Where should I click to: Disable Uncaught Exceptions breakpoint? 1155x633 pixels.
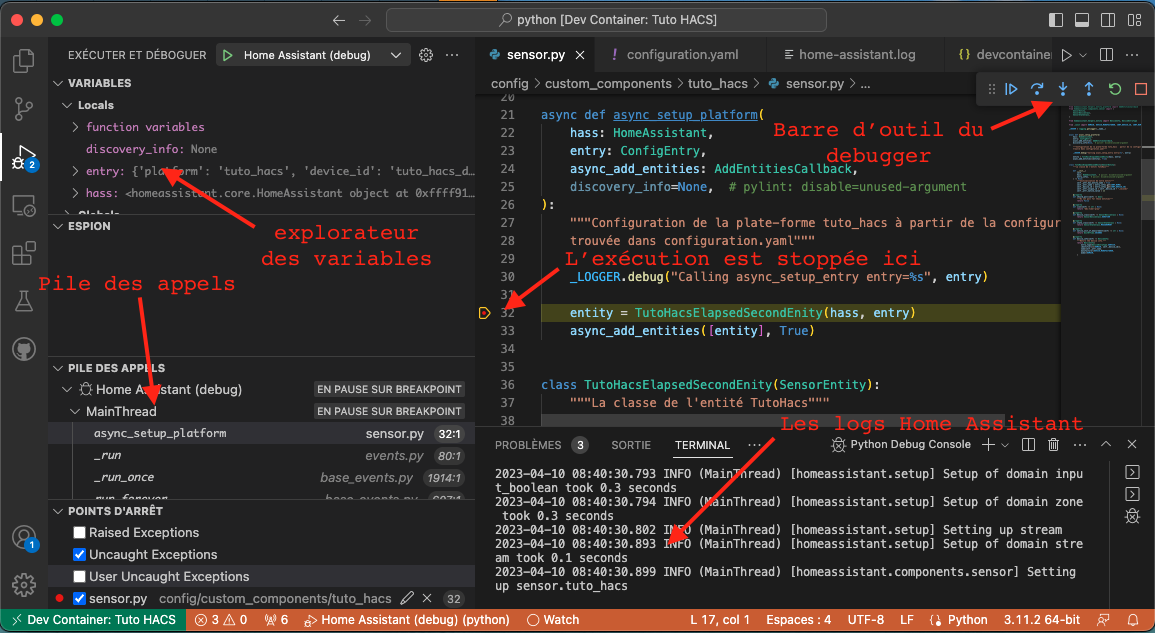80,555
